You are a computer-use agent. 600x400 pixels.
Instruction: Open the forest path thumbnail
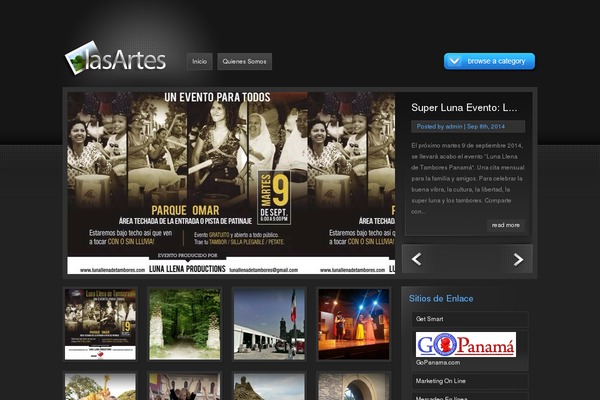coord(185,324)
